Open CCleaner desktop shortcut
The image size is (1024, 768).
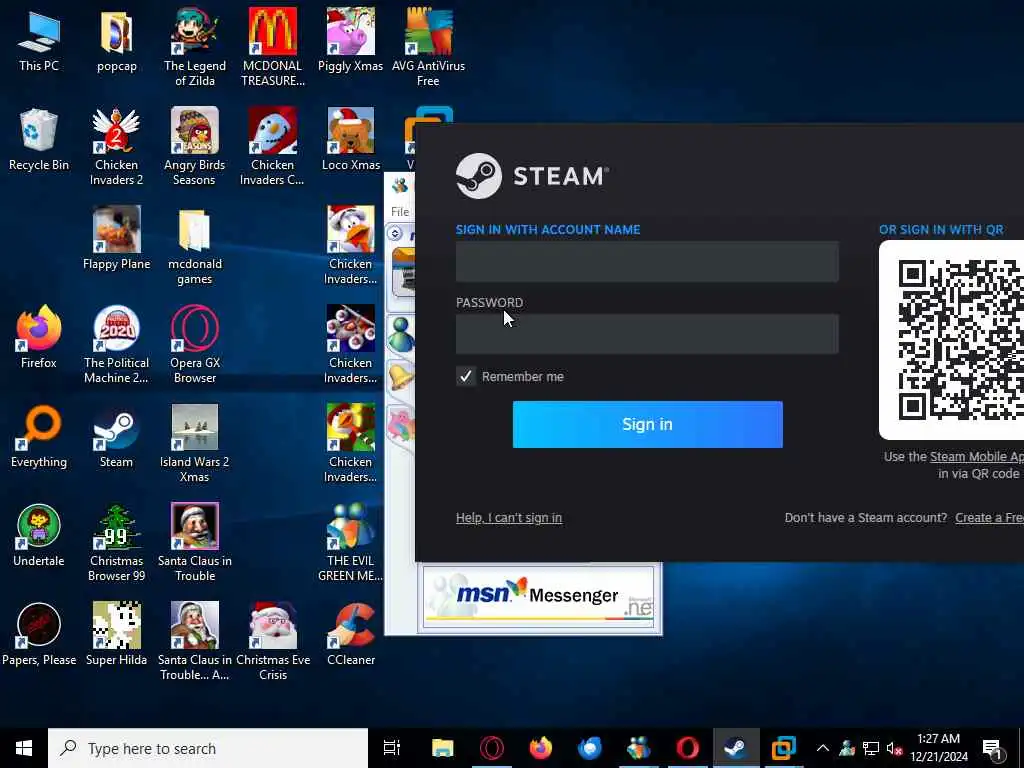click(351, 635)
